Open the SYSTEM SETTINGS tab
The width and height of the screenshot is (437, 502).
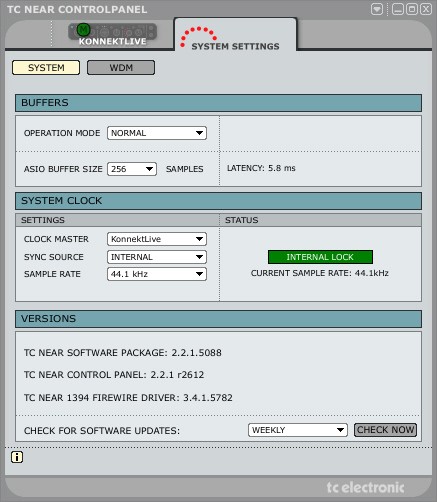pyautogui.click(x=235, y=35)
